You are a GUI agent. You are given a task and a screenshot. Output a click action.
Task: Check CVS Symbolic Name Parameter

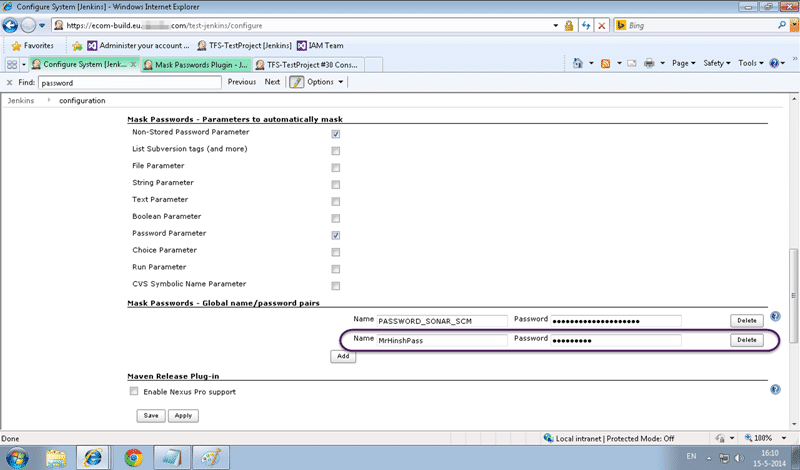coord(335,286)
